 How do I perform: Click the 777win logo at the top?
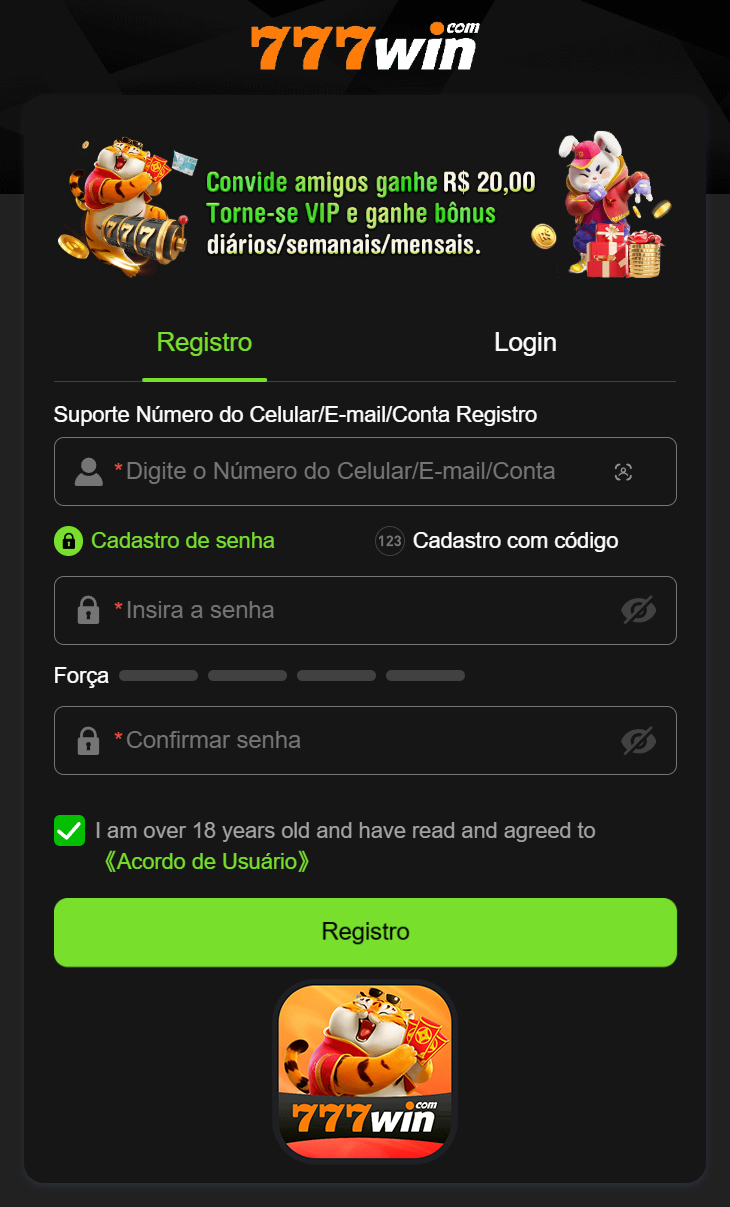coord(365,44)
